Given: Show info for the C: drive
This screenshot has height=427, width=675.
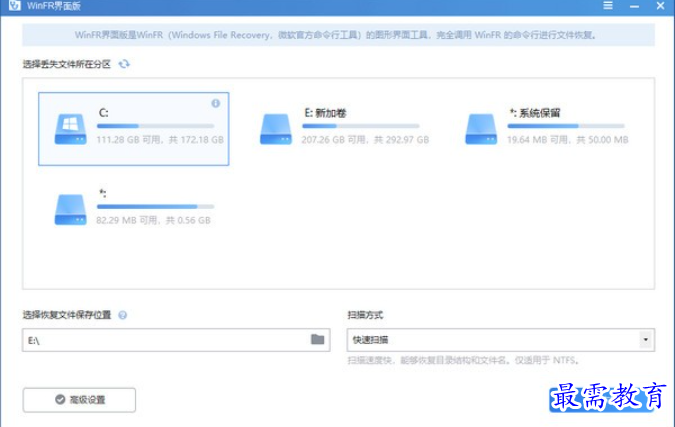Looking at the screenshot, I should (x=216, y=103).
